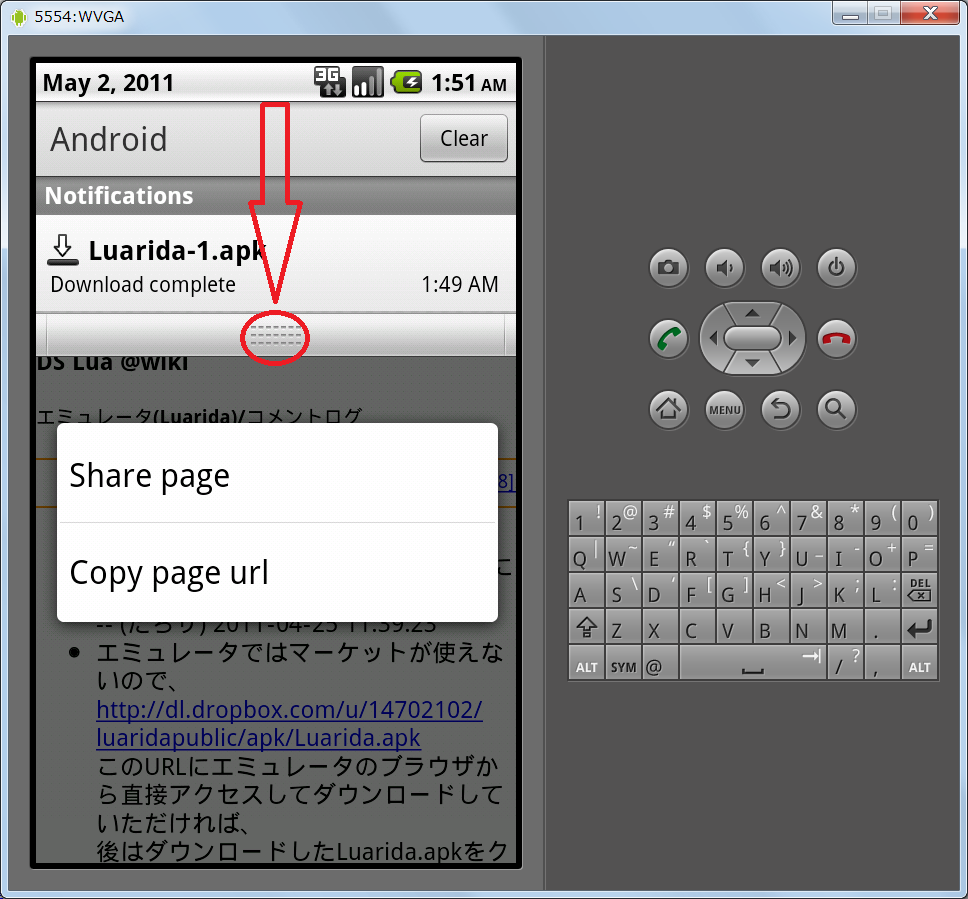Click the period key on emulator keyboard
Screen dimensions: 968x899
tap(882, 626)
